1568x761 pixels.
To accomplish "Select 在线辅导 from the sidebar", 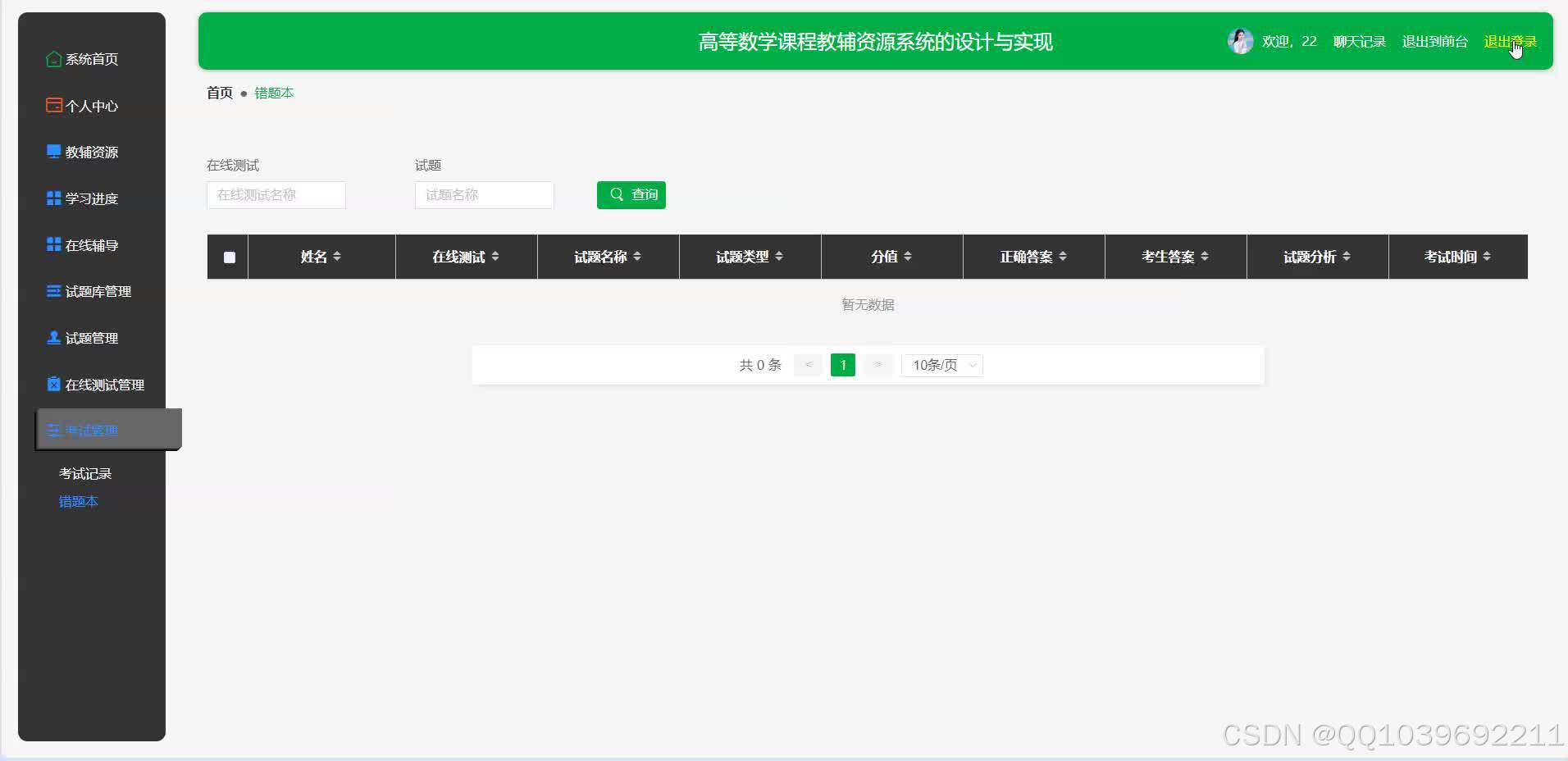I will pyautogui.click(x=90, y=244).
